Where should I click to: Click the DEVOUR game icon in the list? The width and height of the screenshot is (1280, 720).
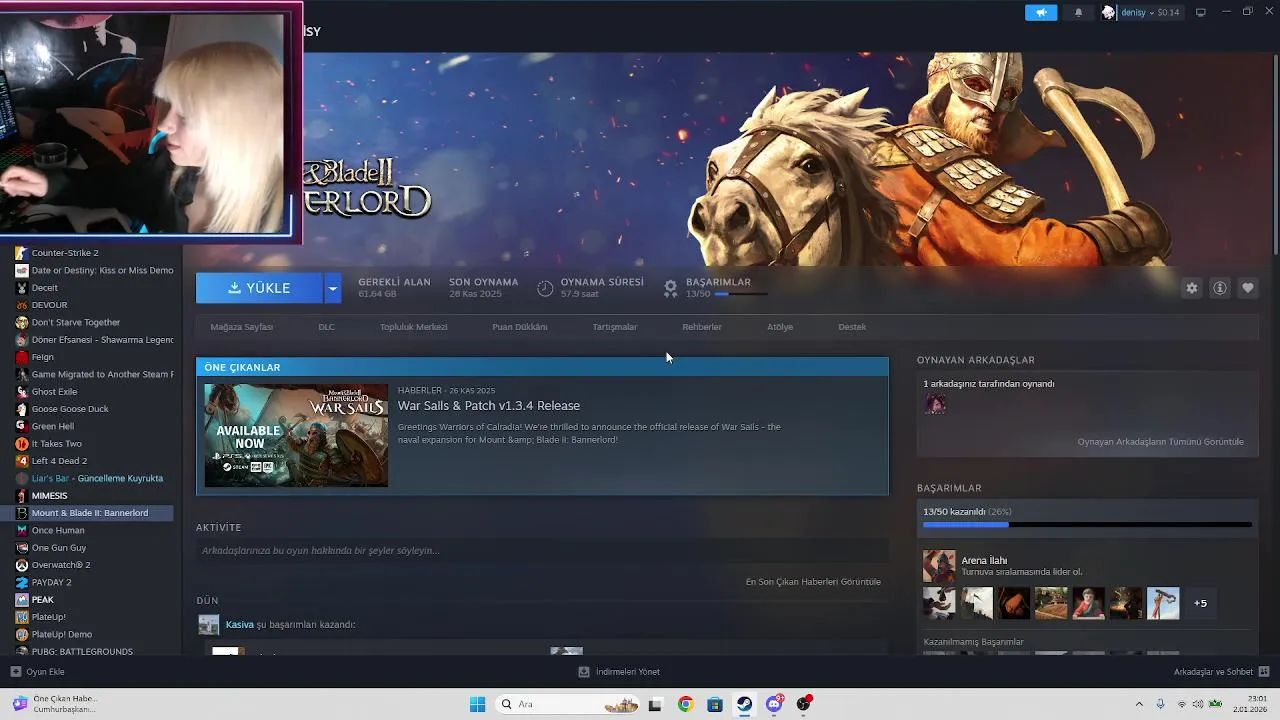[22, 305]
